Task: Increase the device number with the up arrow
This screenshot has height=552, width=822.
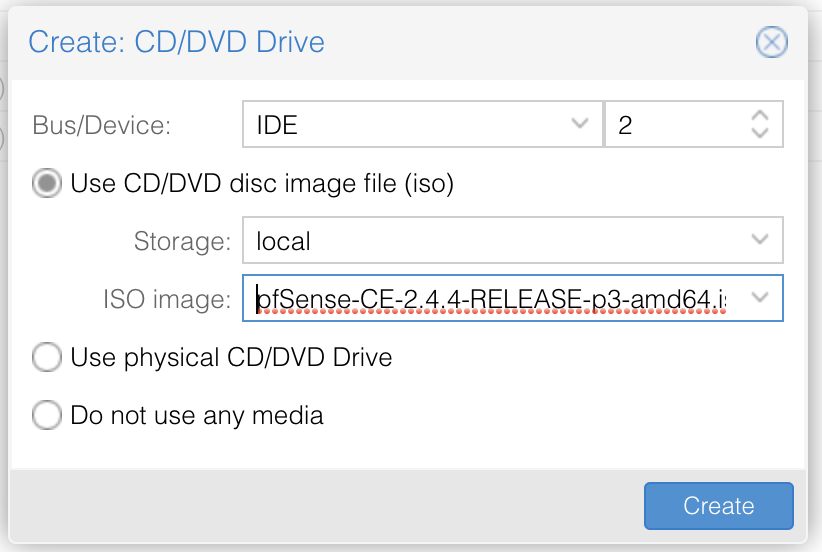Action: (759, 117)
